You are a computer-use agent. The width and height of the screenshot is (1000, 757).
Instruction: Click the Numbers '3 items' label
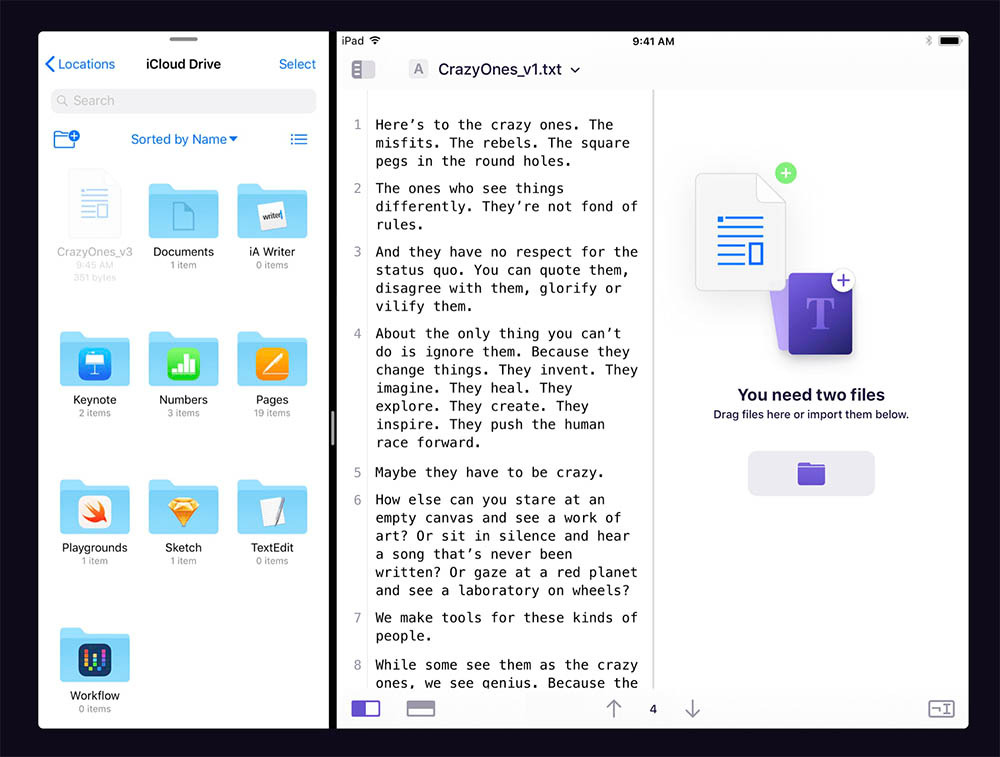184,413
